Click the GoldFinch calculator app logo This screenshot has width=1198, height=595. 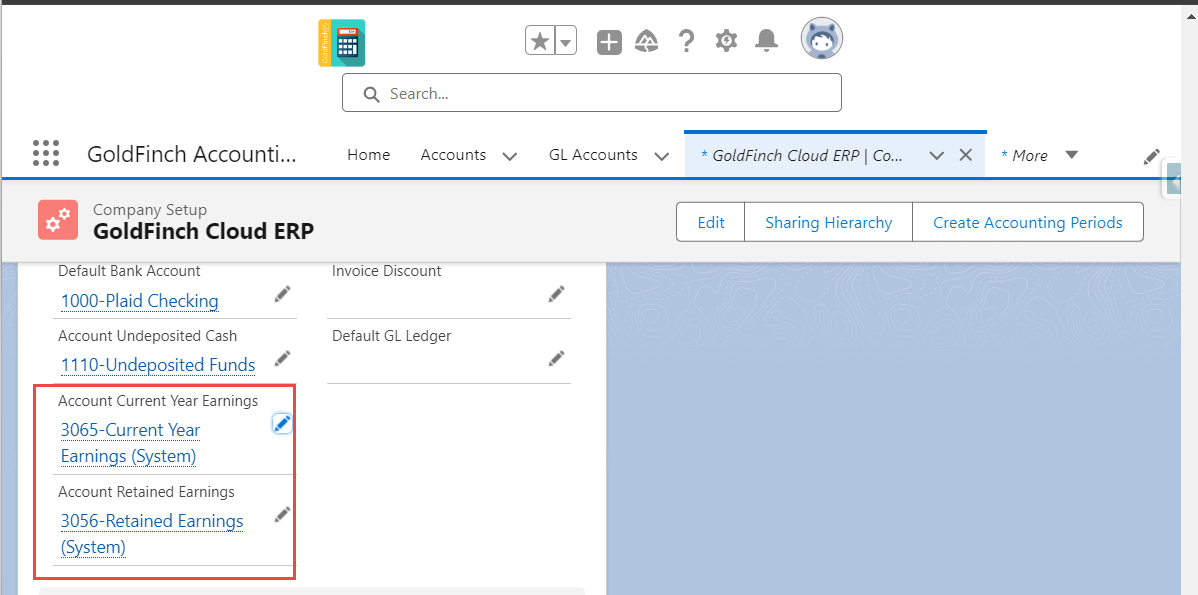(342, 43)
